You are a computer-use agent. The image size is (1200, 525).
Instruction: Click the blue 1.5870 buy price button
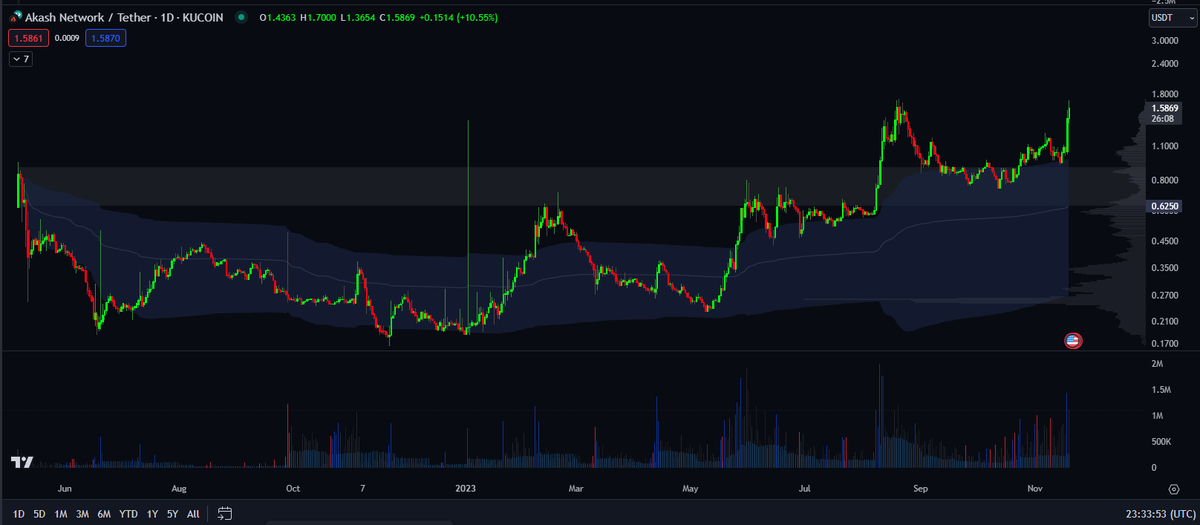coord(107,38)
